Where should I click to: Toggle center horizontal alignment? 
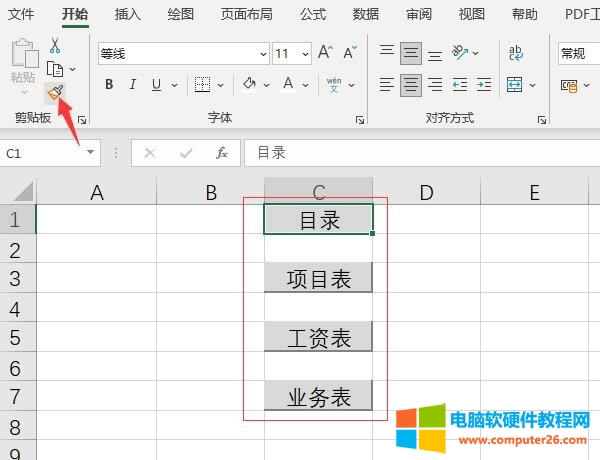[x=410, y=85]
